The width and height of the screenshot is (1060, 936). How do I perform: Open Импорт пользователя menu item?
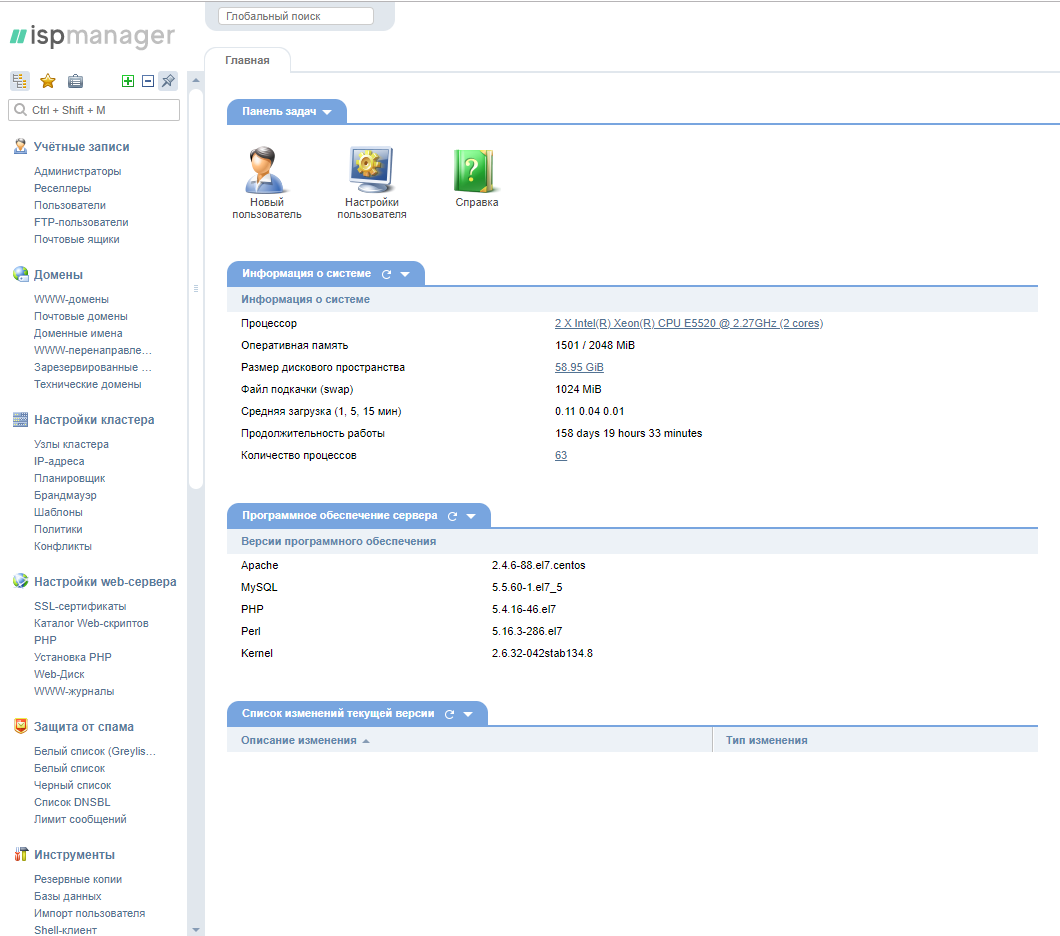(89, 913)
